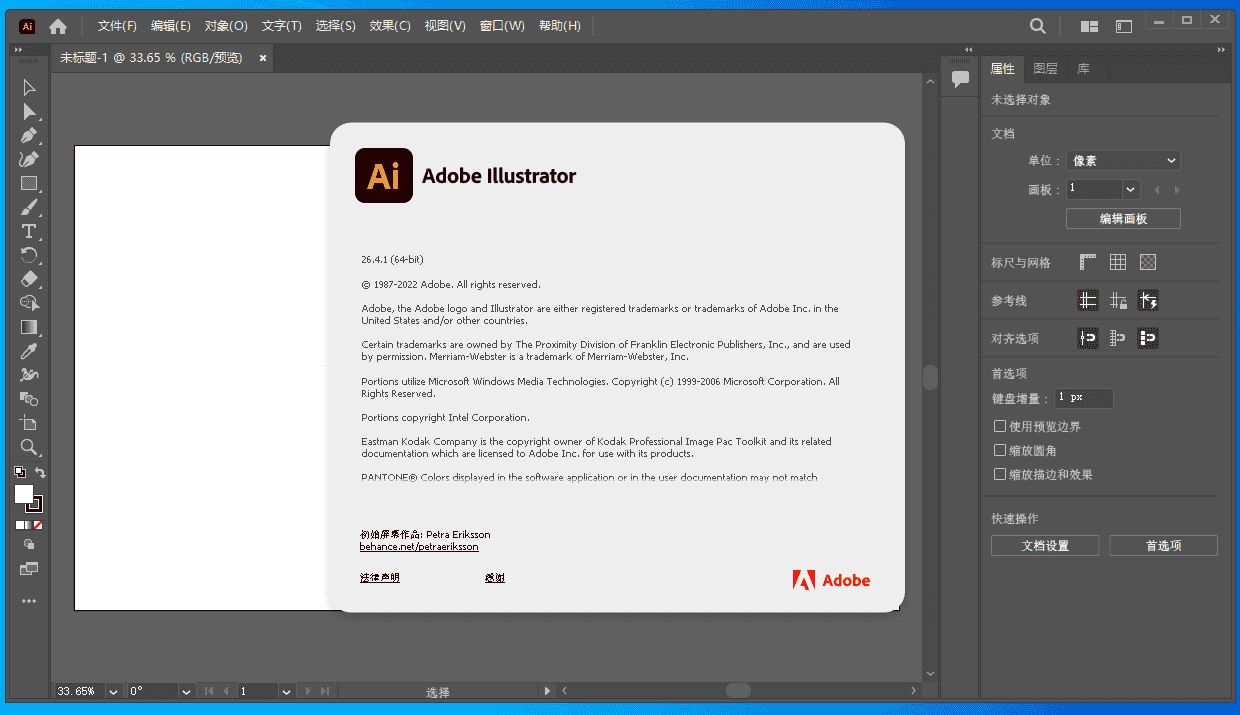Open the 单位 units dropdown showing 像素
This screenshot has width=1240, height=715.
point(1122,159)
